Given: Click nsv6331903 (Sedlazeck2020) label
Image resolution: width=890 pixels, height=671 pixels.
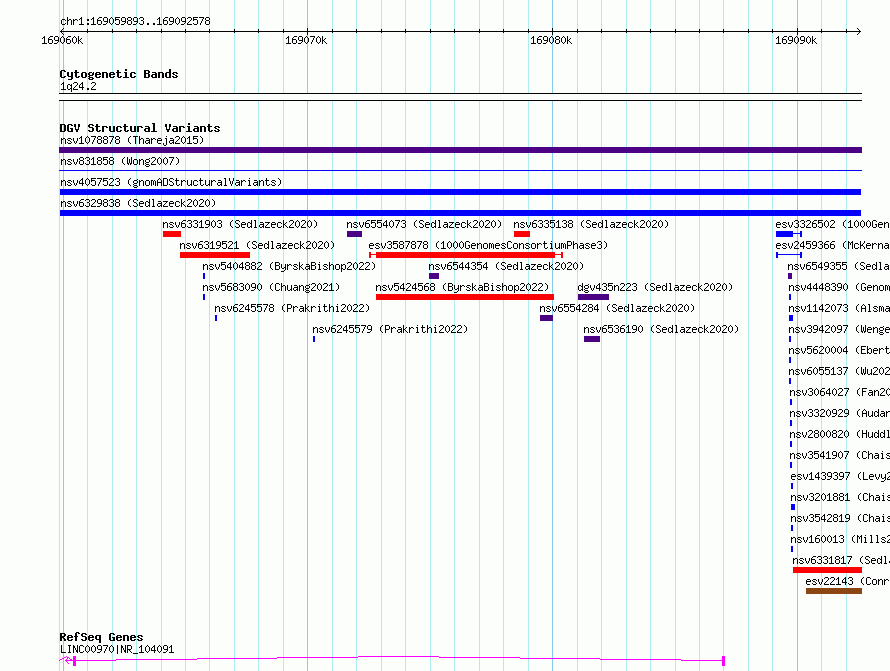Looking at the screenshot, I should [x=240, y=224].
